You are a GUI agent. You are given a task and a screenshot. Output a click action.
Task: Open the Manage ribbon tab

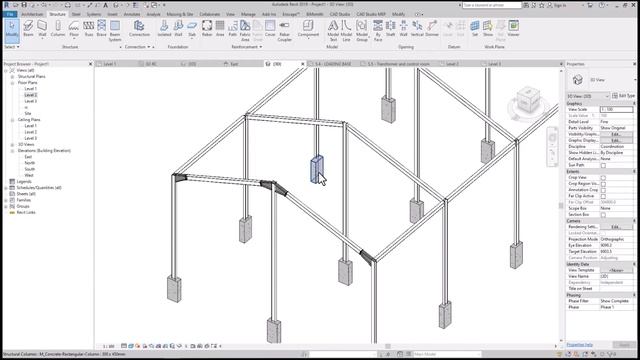click(x=248, y=14)
